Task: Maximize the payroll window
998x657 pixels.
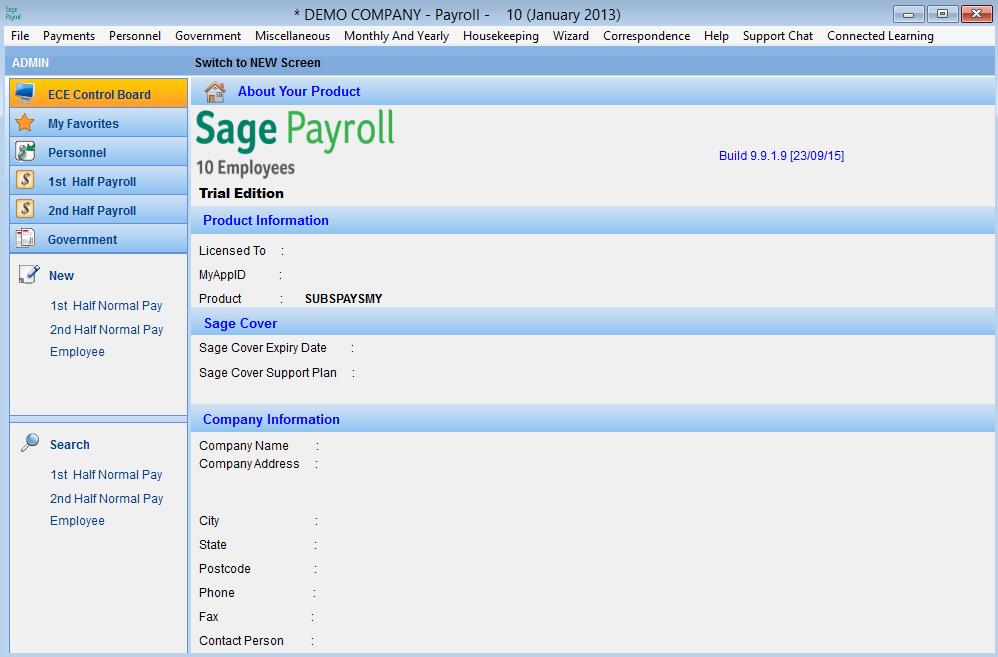Action: point(943,14)
